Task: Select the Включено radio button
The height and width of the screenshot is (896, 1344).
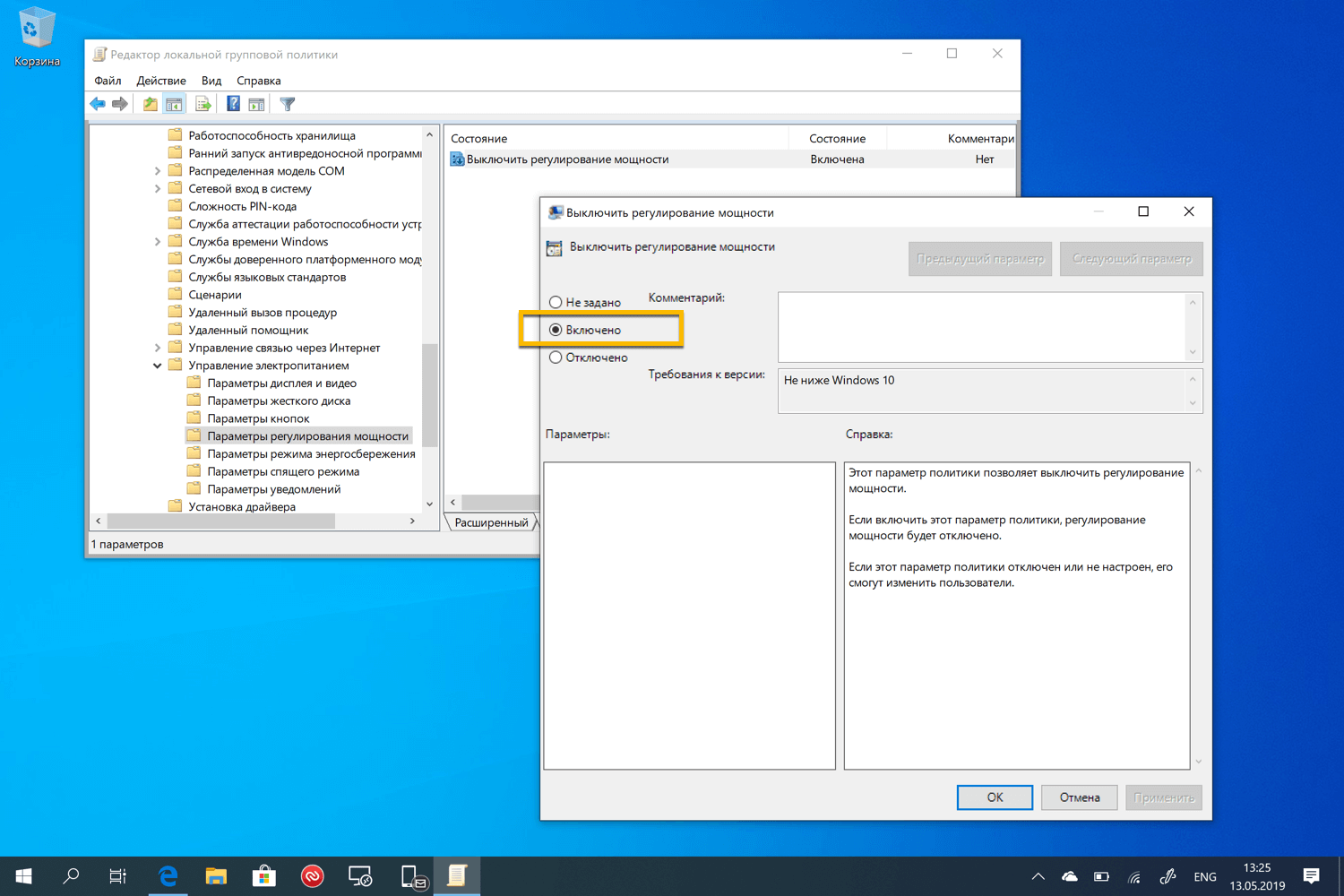Action: (556, 330)
